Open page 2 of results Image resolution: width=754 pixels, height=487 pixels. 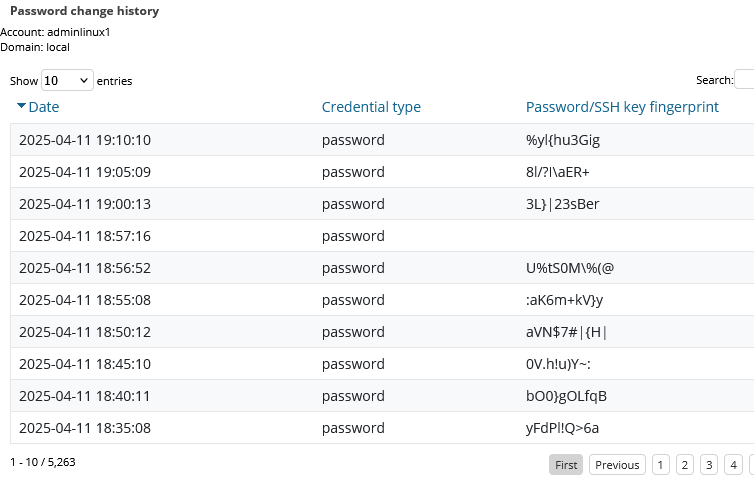pyautogui.click(x=685, y=465)
